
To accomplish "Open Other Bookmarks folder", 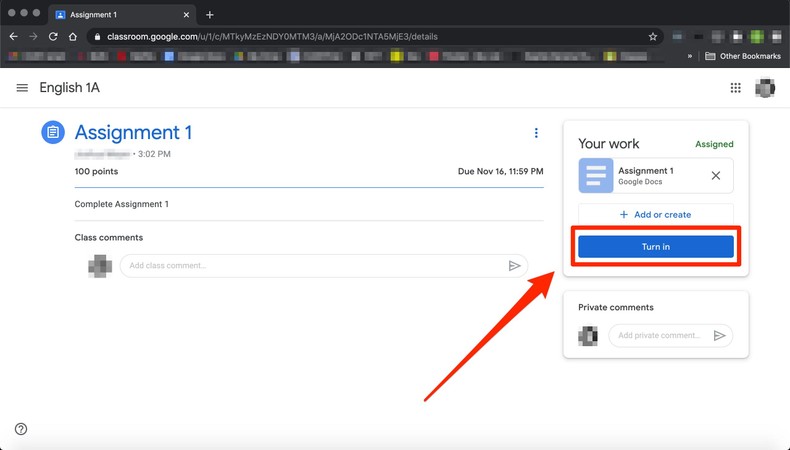I will pyautogui.click(x=742, y=56).
